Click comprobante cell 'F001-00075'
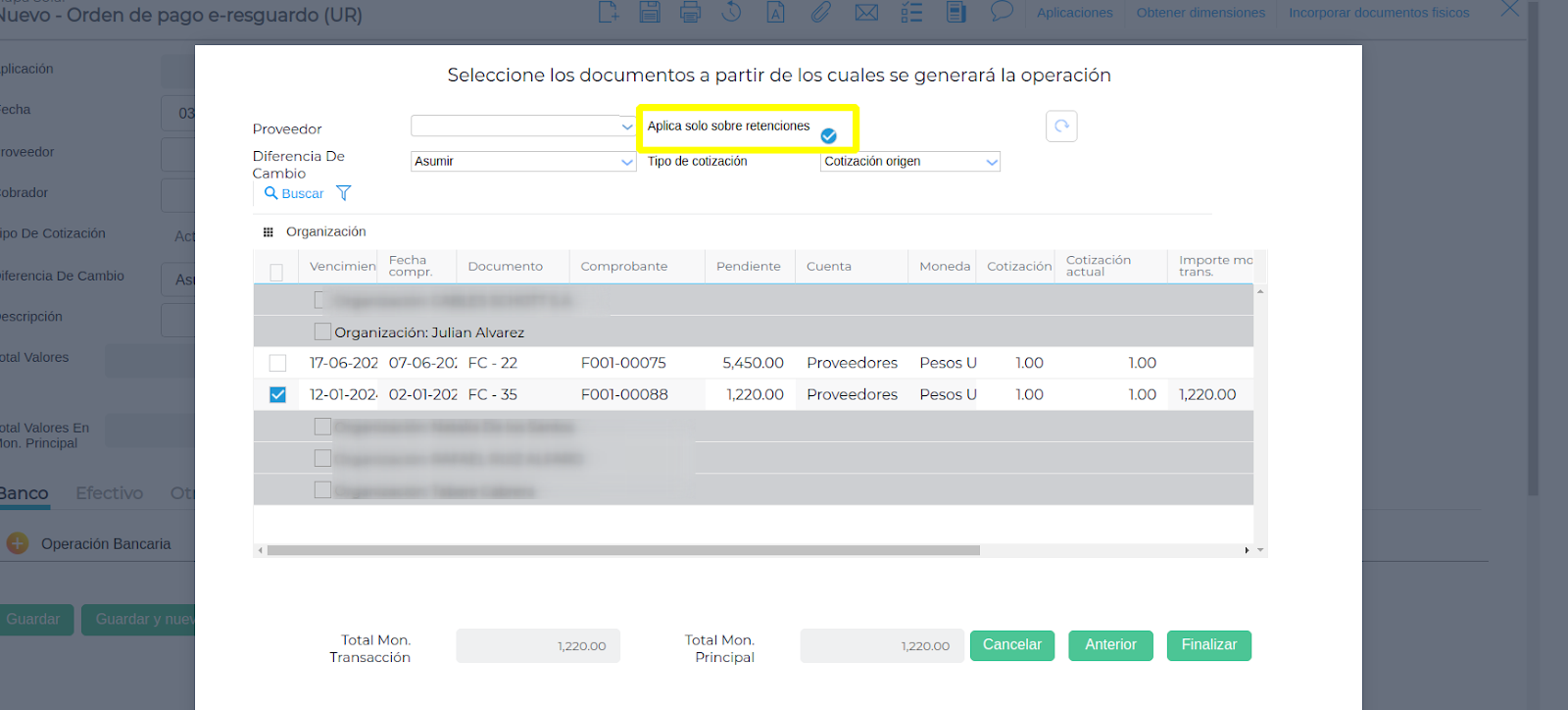Screen dimensions: 1568x710 (623, 363)
